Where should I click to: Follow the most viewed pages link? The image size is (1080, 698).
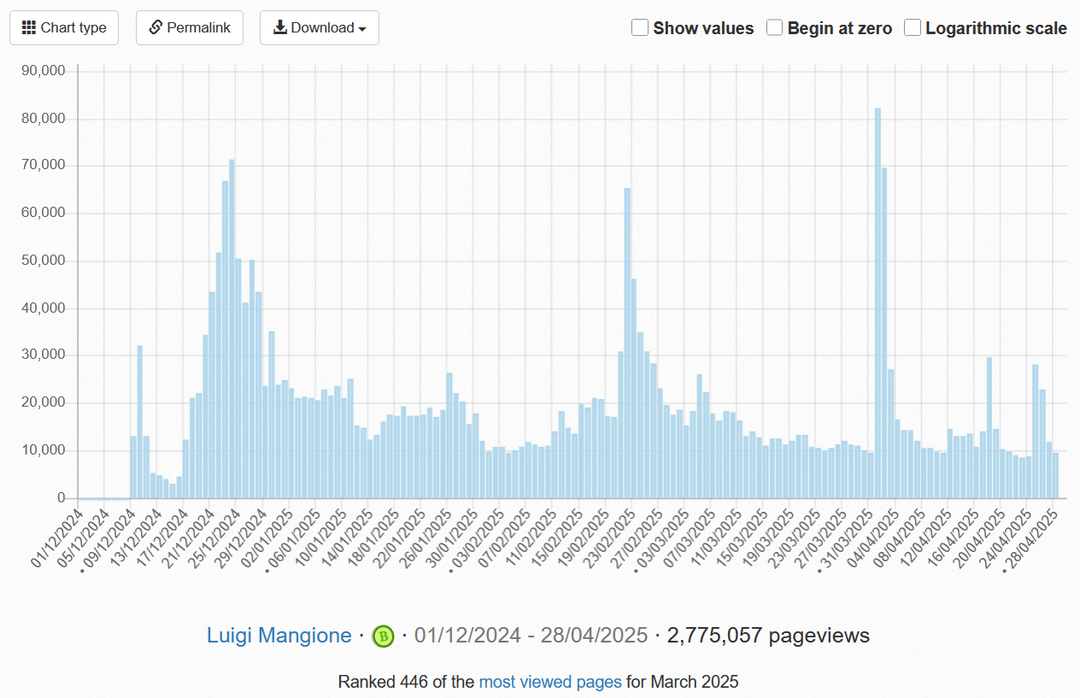(550, 682)
